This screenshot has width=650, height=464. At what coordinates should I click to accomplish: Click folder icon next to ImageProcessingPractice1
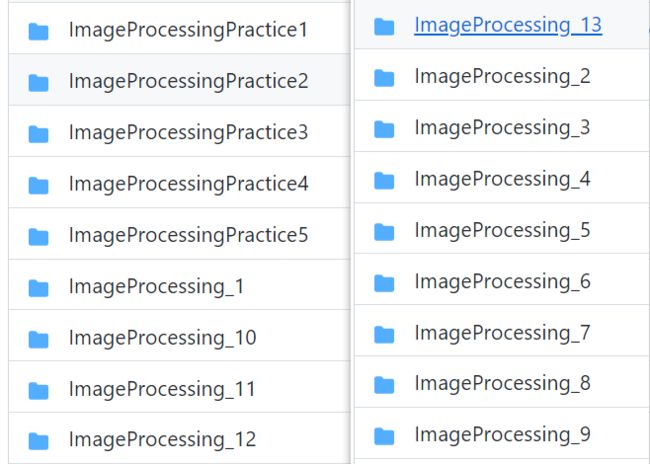point(39,32)
